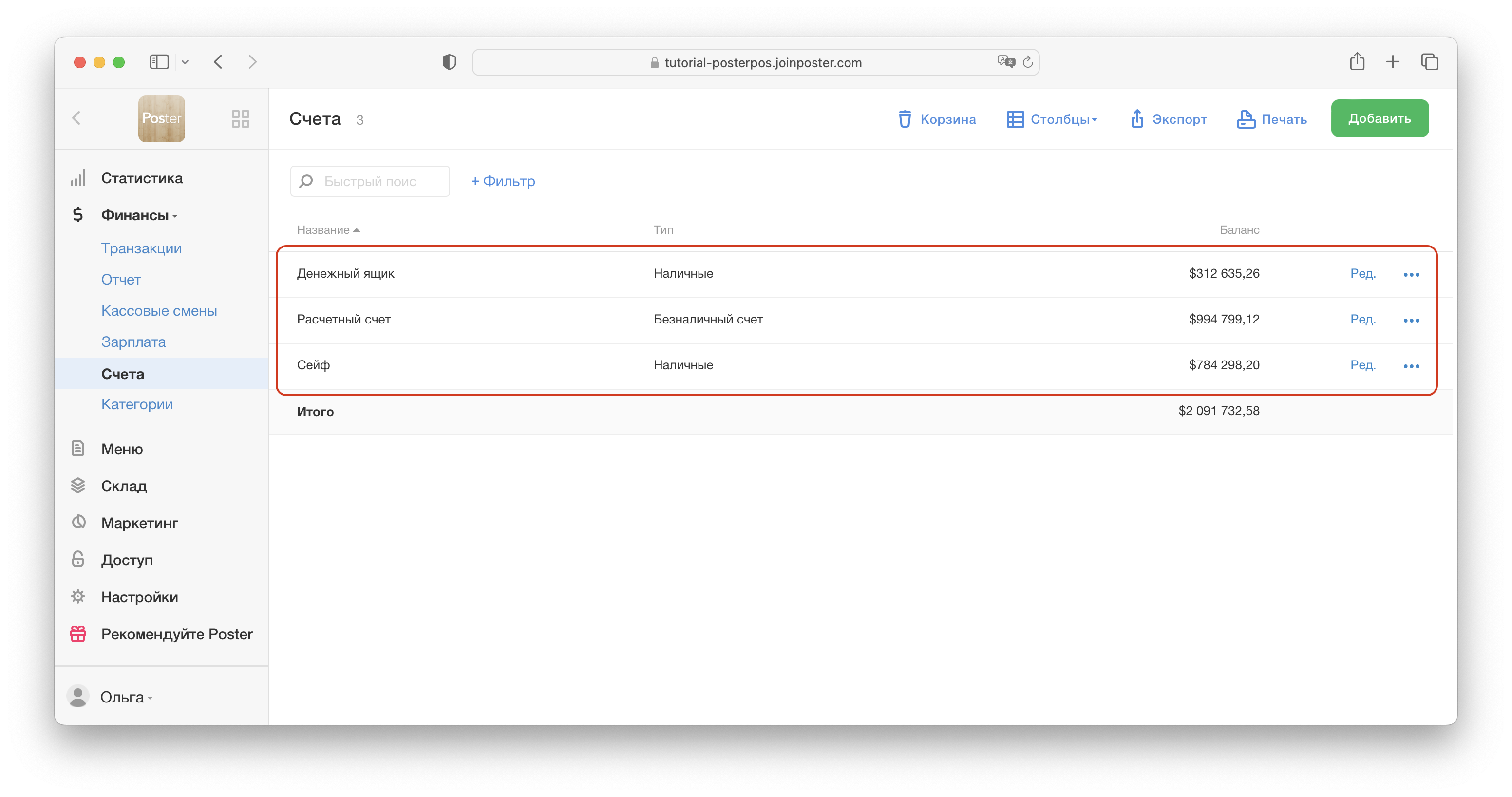1512x797 pixels.
Task: Collapse the Финансы menu section
Action: click(139, 215)
